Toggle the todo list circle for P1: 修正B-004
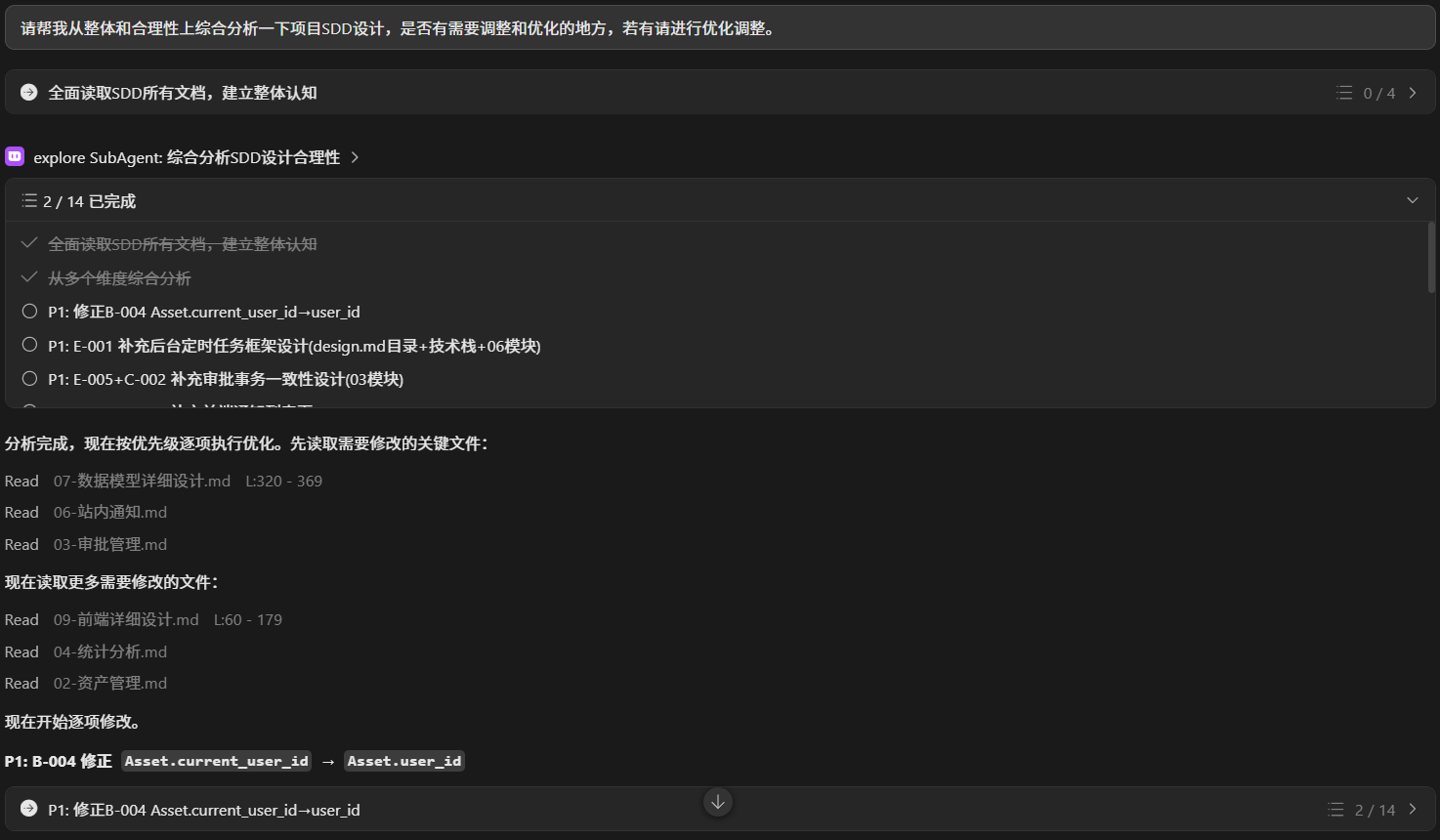The width and height of the screenshot is (1440, 840). pos(29,312)
